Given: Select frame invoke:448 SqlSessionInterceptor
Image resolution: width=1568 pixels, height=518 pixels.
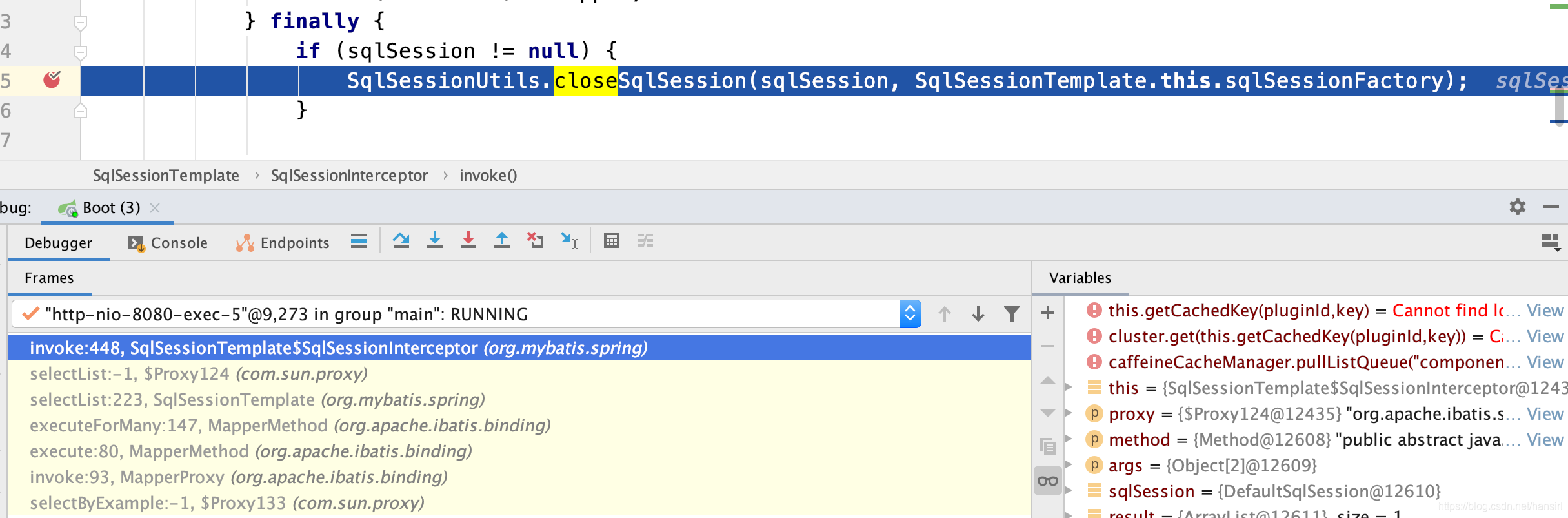Looking at the screenshot, I should [519, 348].
